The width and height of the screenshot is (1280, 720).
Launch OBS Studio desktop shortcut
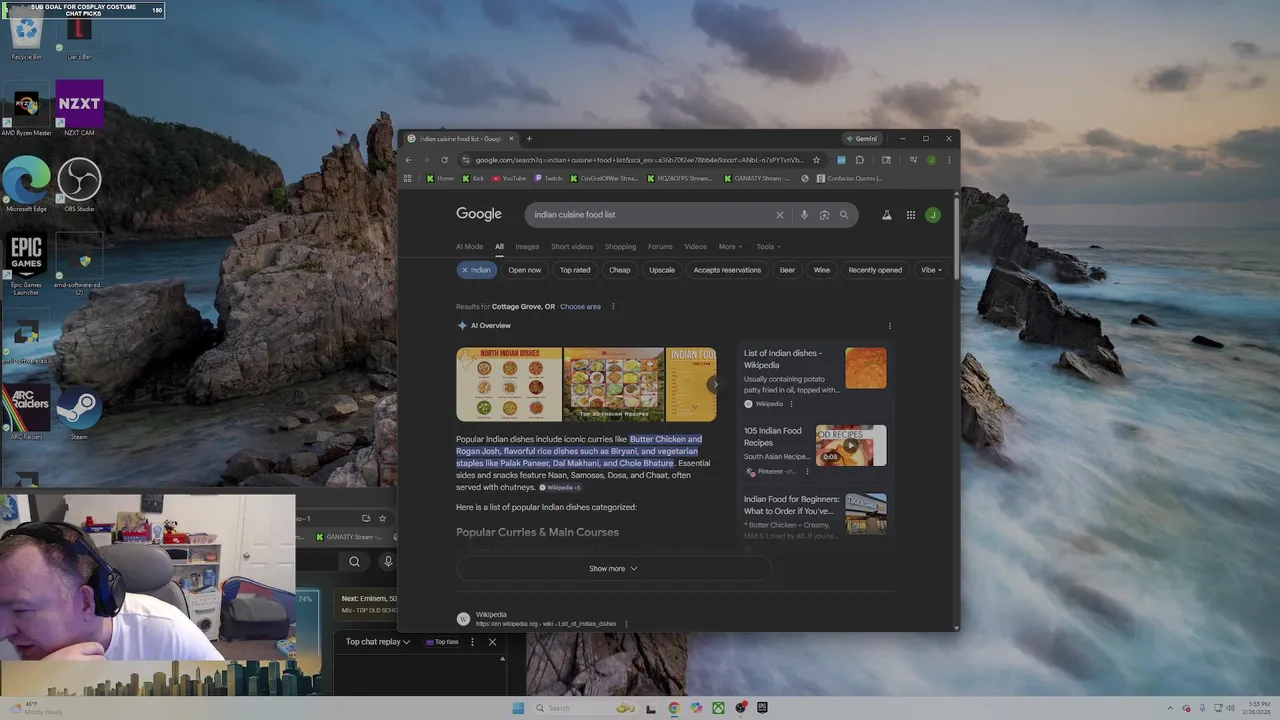(x=79, y=185)
